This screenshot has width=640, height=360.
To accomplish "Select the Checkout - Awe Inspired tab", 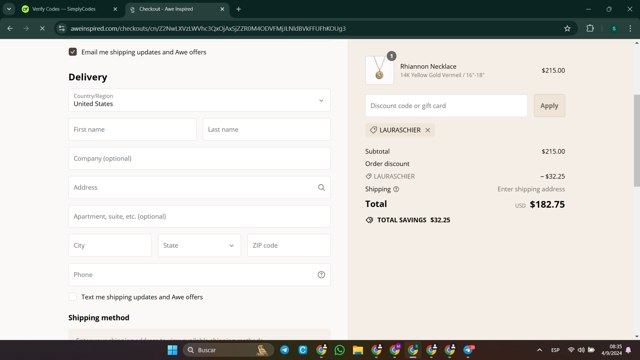I will [x=178, y=9].
